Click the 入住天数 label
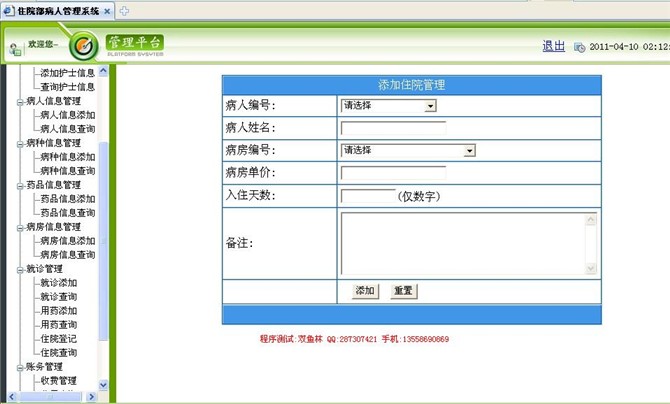The image size is (670, 404). pos(250,195)
